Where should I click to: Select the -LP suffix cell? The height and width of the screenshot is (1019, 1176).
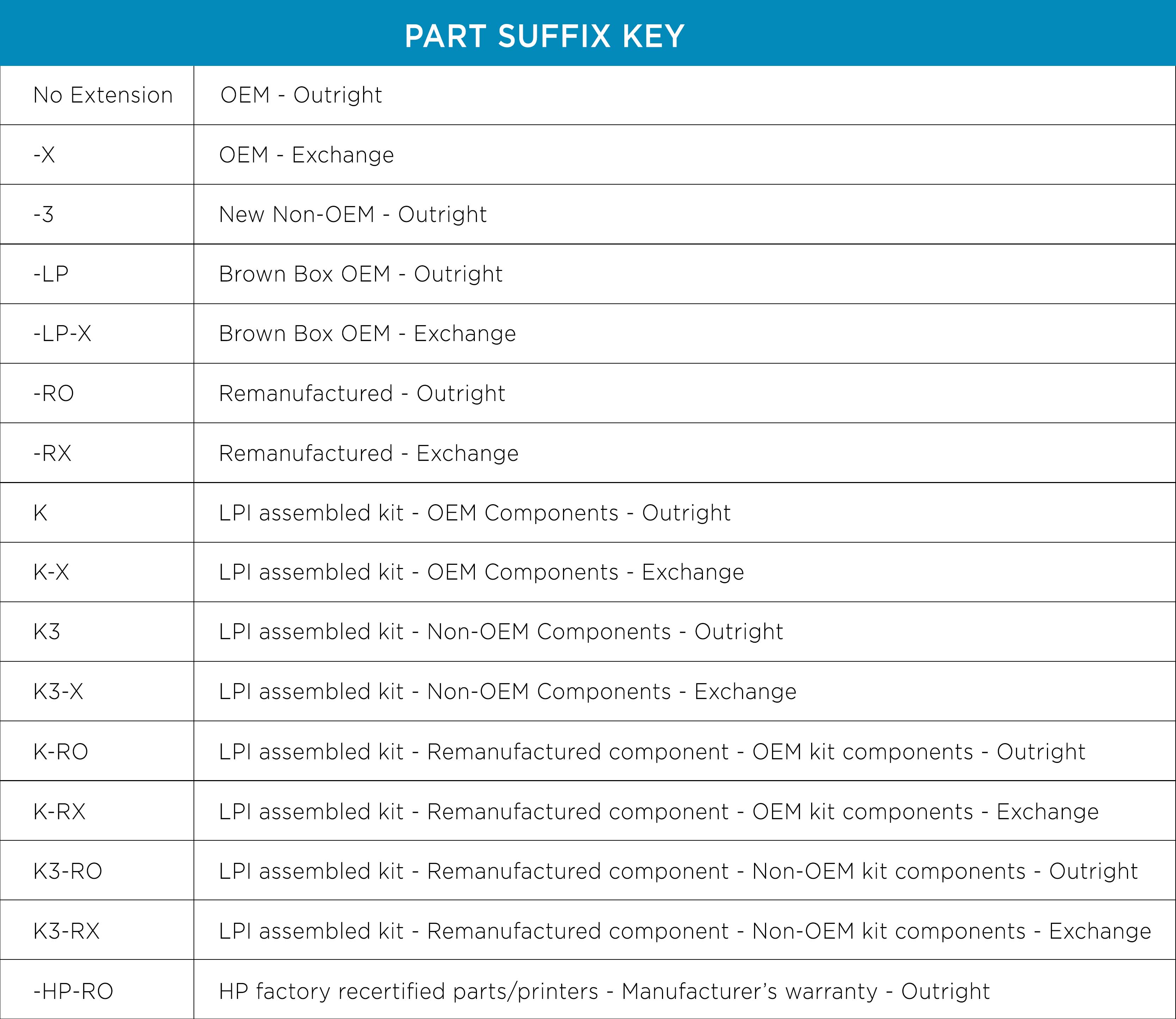pyautogui.click(x=97, y=274)
